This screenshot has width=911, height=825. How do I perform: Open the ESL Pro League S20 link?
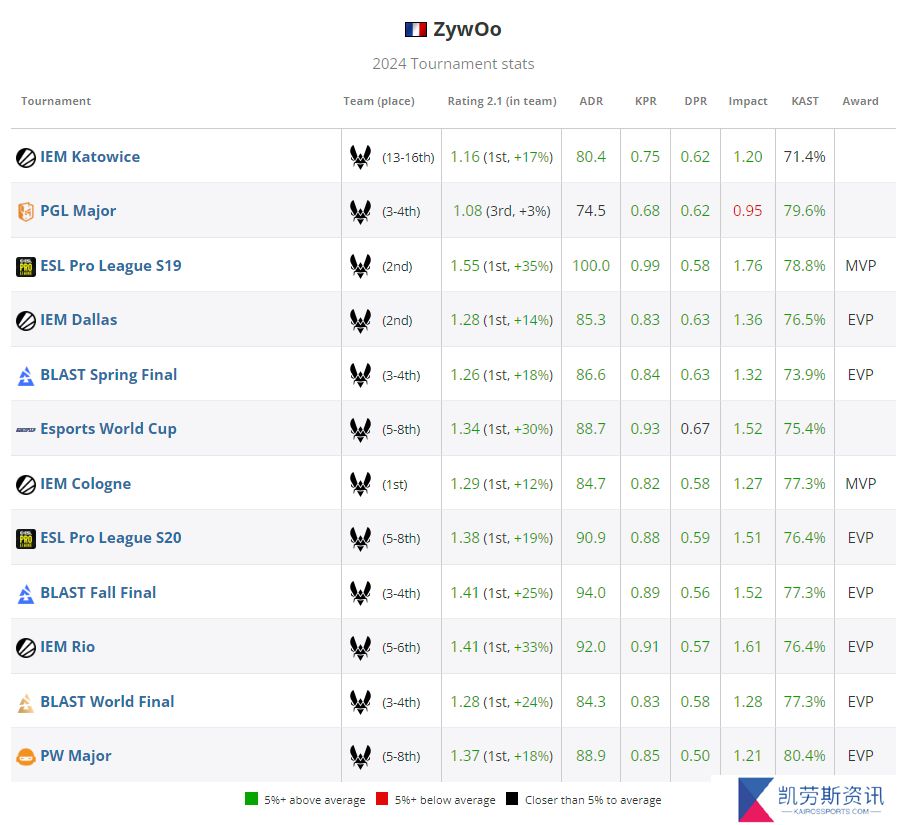point(110,538)
